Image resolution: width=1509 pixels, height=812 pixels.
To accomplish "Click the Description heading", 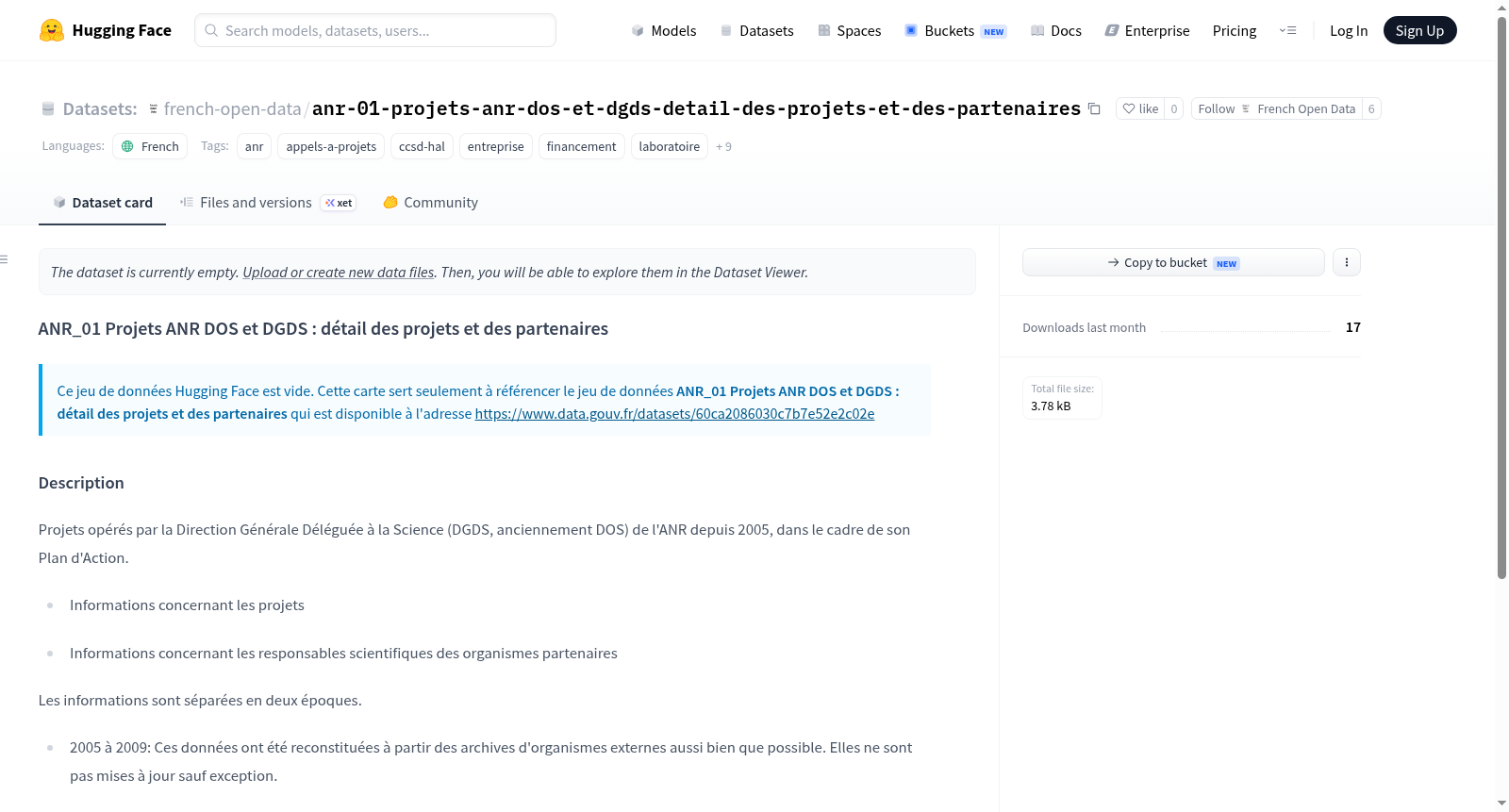I will pos(81,483).
